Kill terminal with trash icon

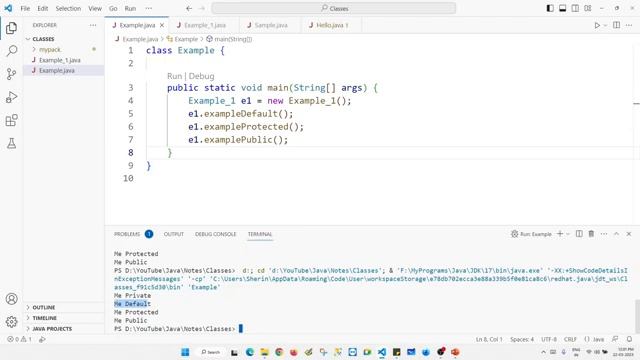click(591, 234)
